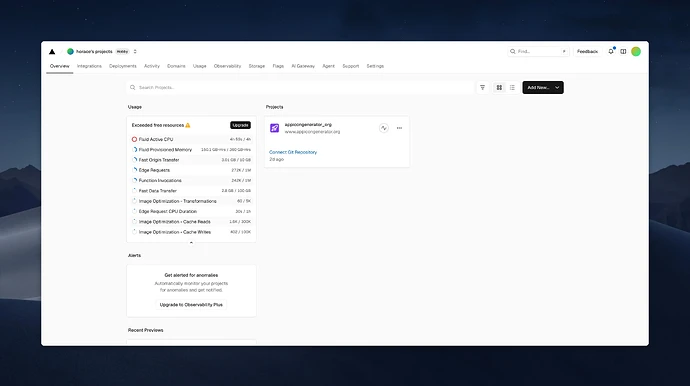This screenshot has width=690, height=386.
Task: Expand the Add New dropdown chevron
Action: pyautogui.click(x=557, y=88)
